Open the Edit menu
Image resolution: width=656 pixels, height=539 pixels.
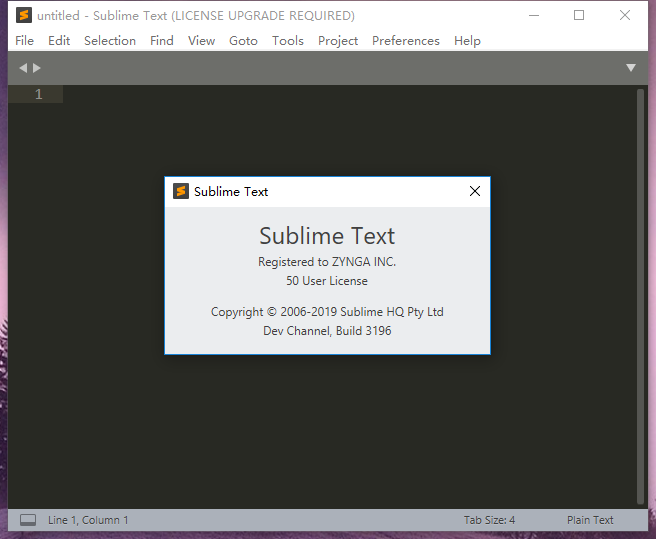point(59,41)
